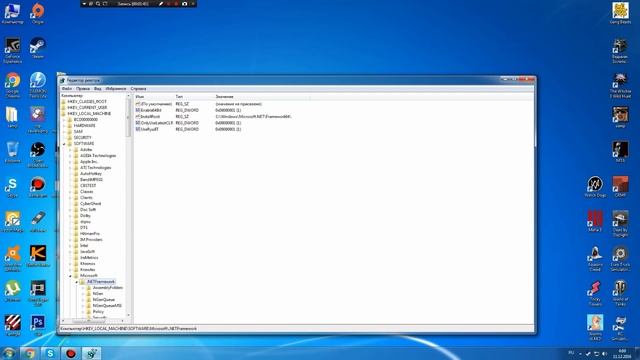Select the HKEY_LOCAL_MACHINE key
Image resolution: width=640 pixels, height=360 pixels.
[x=89, y=114]
